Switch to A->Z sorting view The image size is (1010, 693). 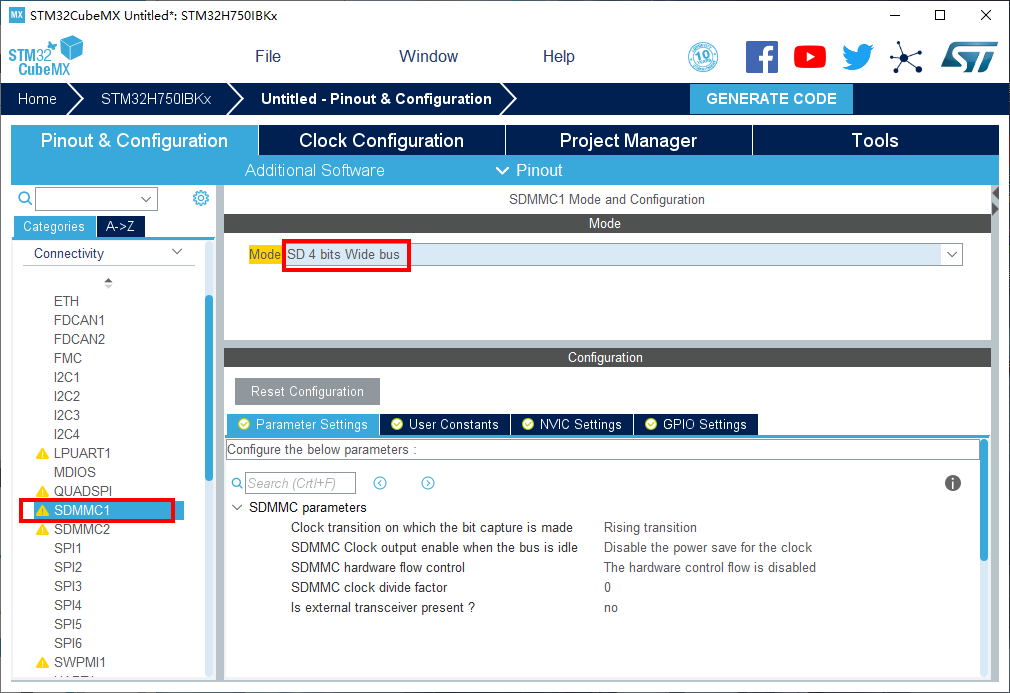pyautogui.click(x=121, y=227)
